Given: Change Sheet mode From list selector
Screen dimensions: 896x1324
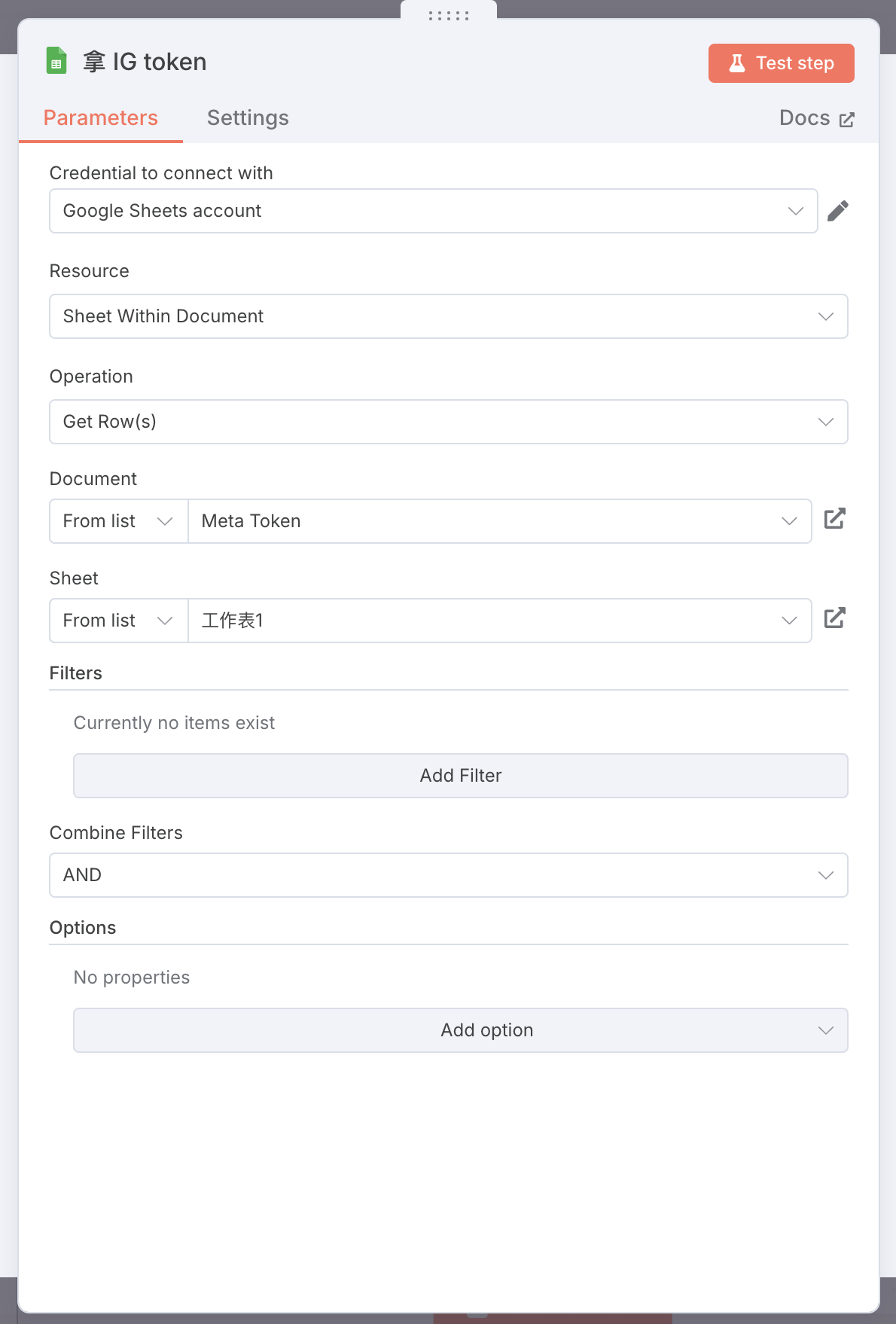Looking at the screenshot, I should pos(119,621).
